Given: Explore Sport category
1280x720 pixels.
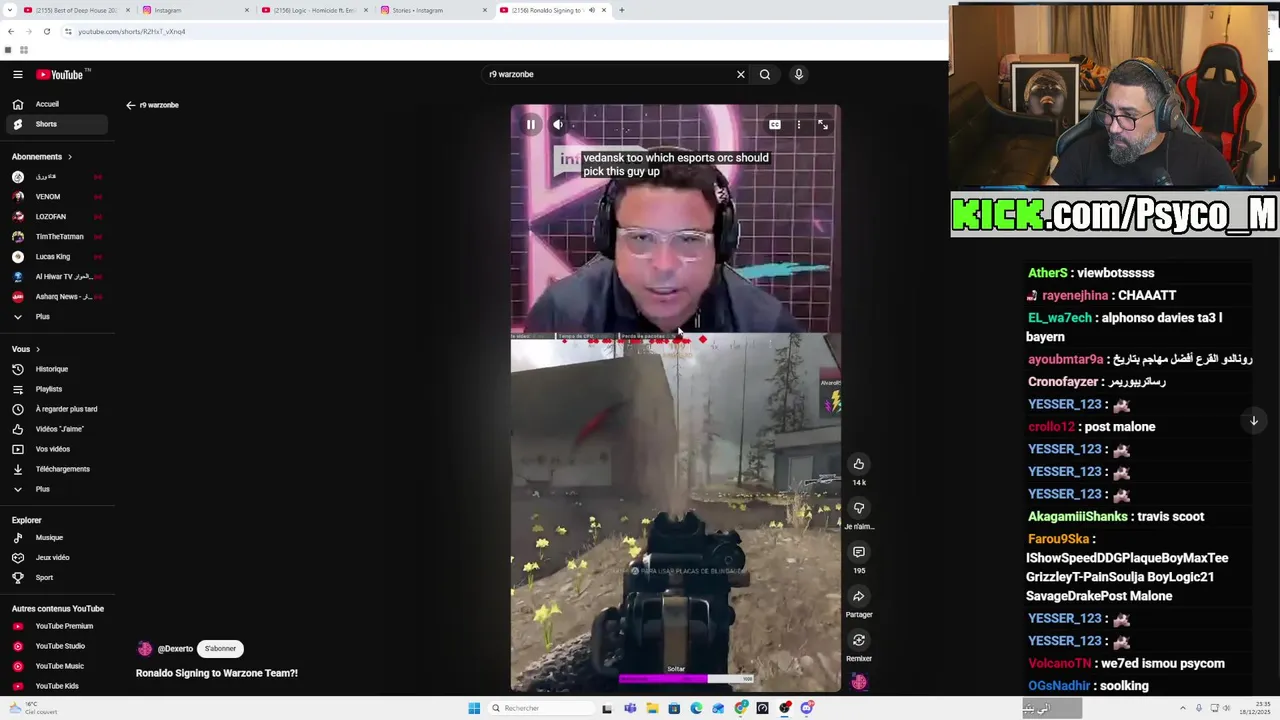Looking at the screenshot, I should point(56,578).
